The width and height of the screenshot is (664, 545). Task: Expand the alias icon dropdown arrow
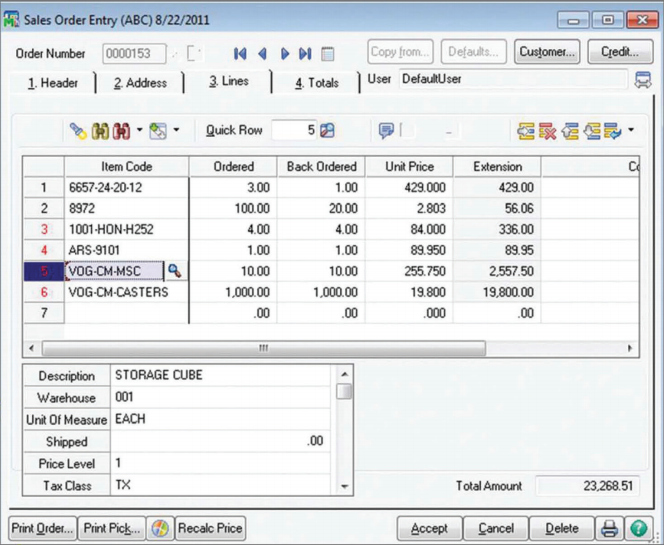(176, 130)
